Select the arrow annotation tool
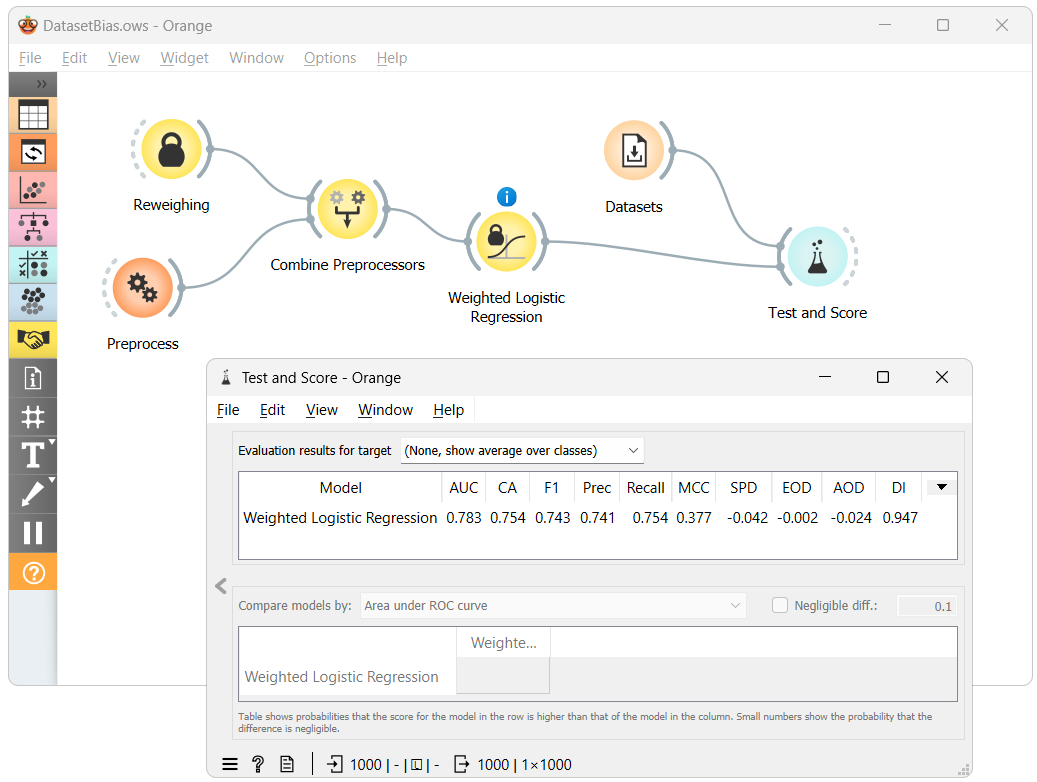The height and width of the screenshot is (782, 1037). 33,494
